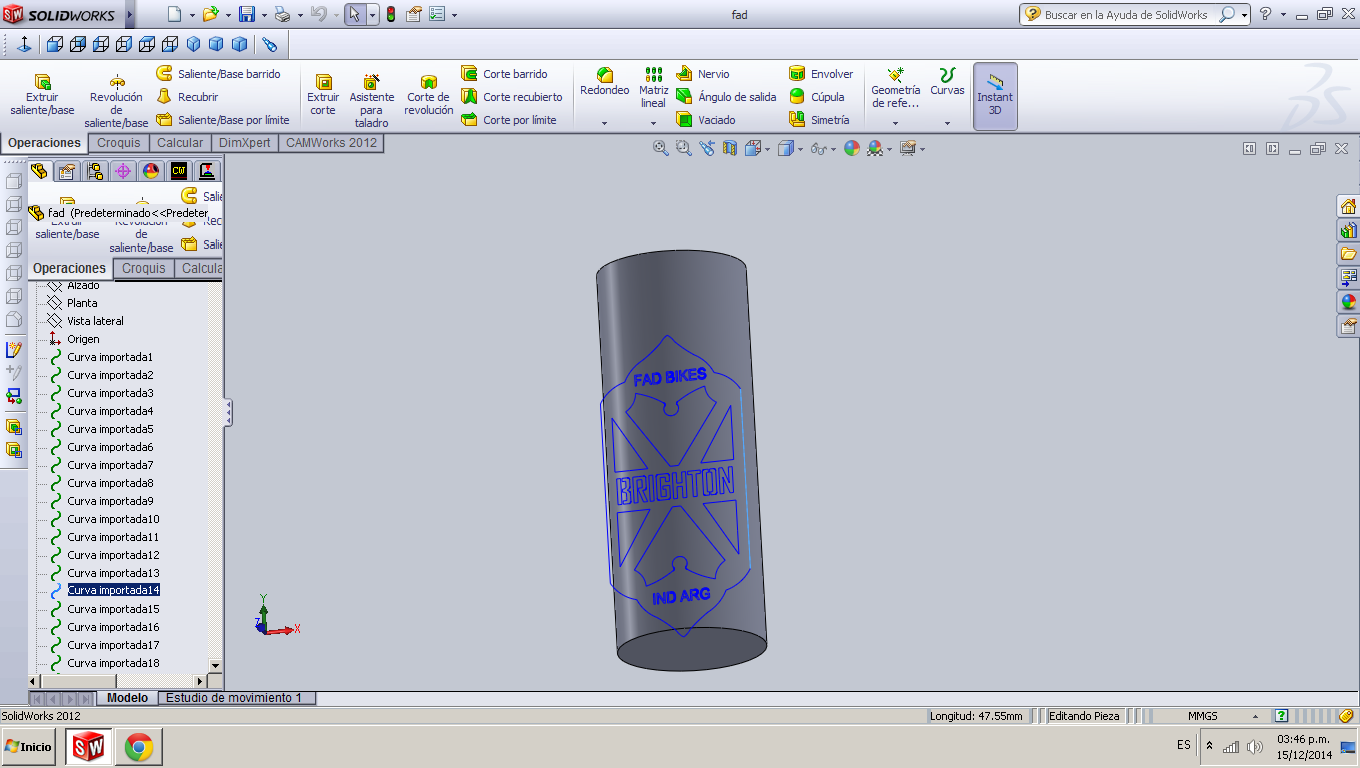
Task: Expand the Matriz lineal dropdown arrow
Action: (653, 123)
